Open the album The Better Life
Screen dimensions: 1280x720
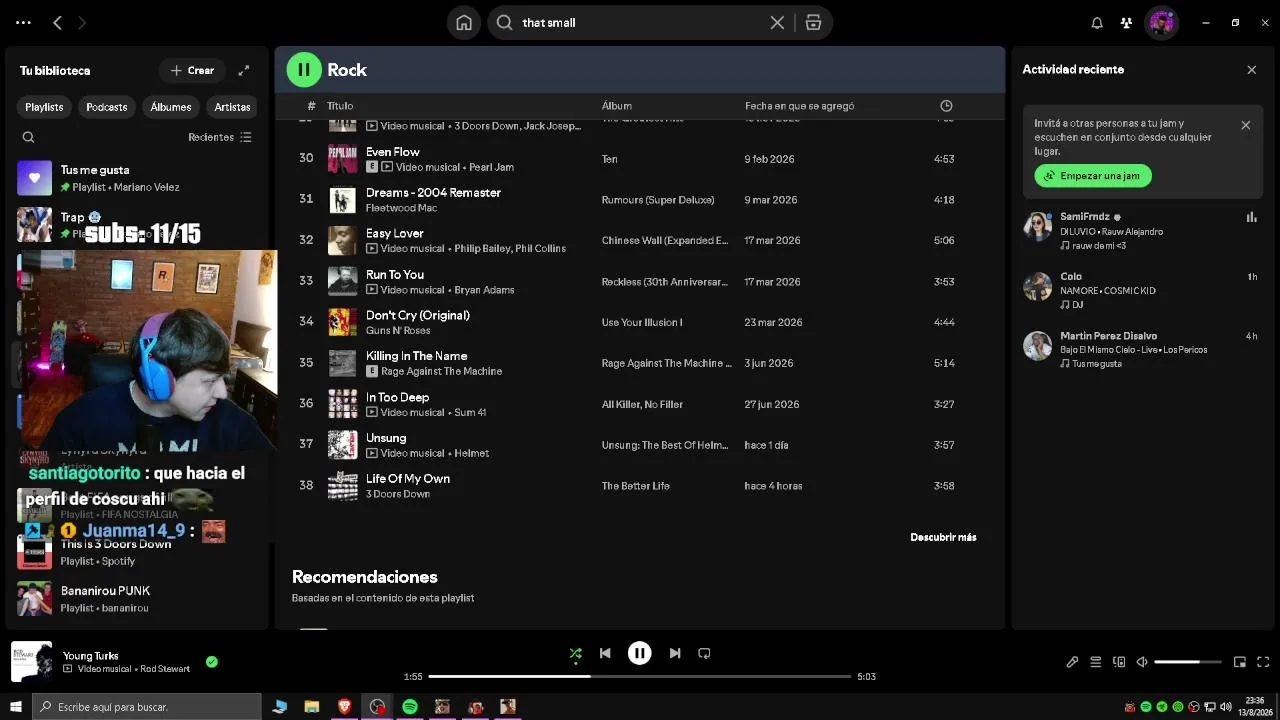(x=636, y=486)
